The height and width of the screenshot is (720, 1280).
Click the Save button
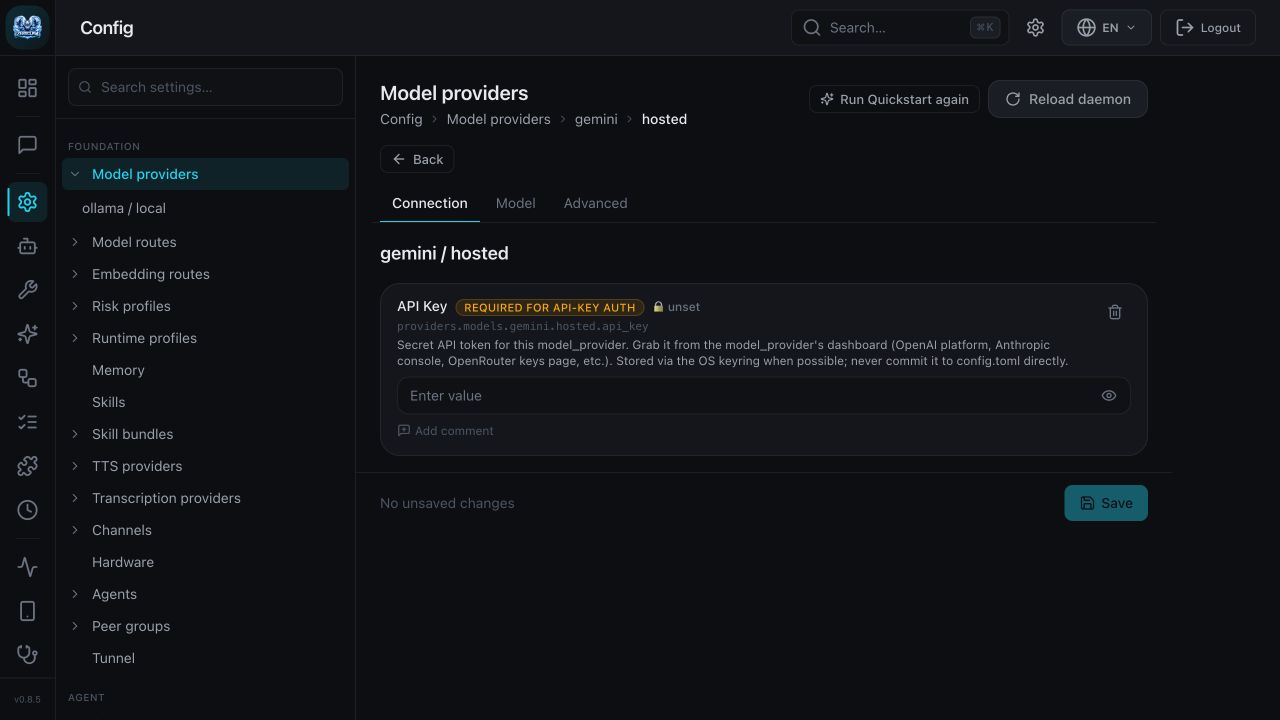point(1106,503)
